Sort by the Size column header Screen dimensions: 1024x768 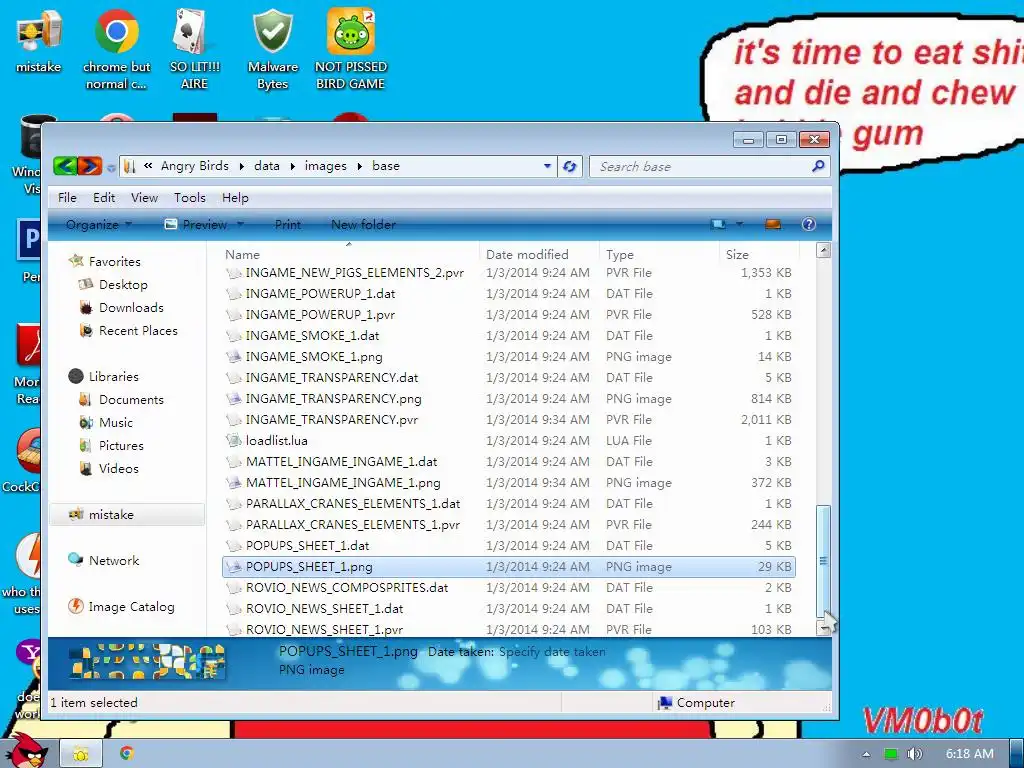759,255
